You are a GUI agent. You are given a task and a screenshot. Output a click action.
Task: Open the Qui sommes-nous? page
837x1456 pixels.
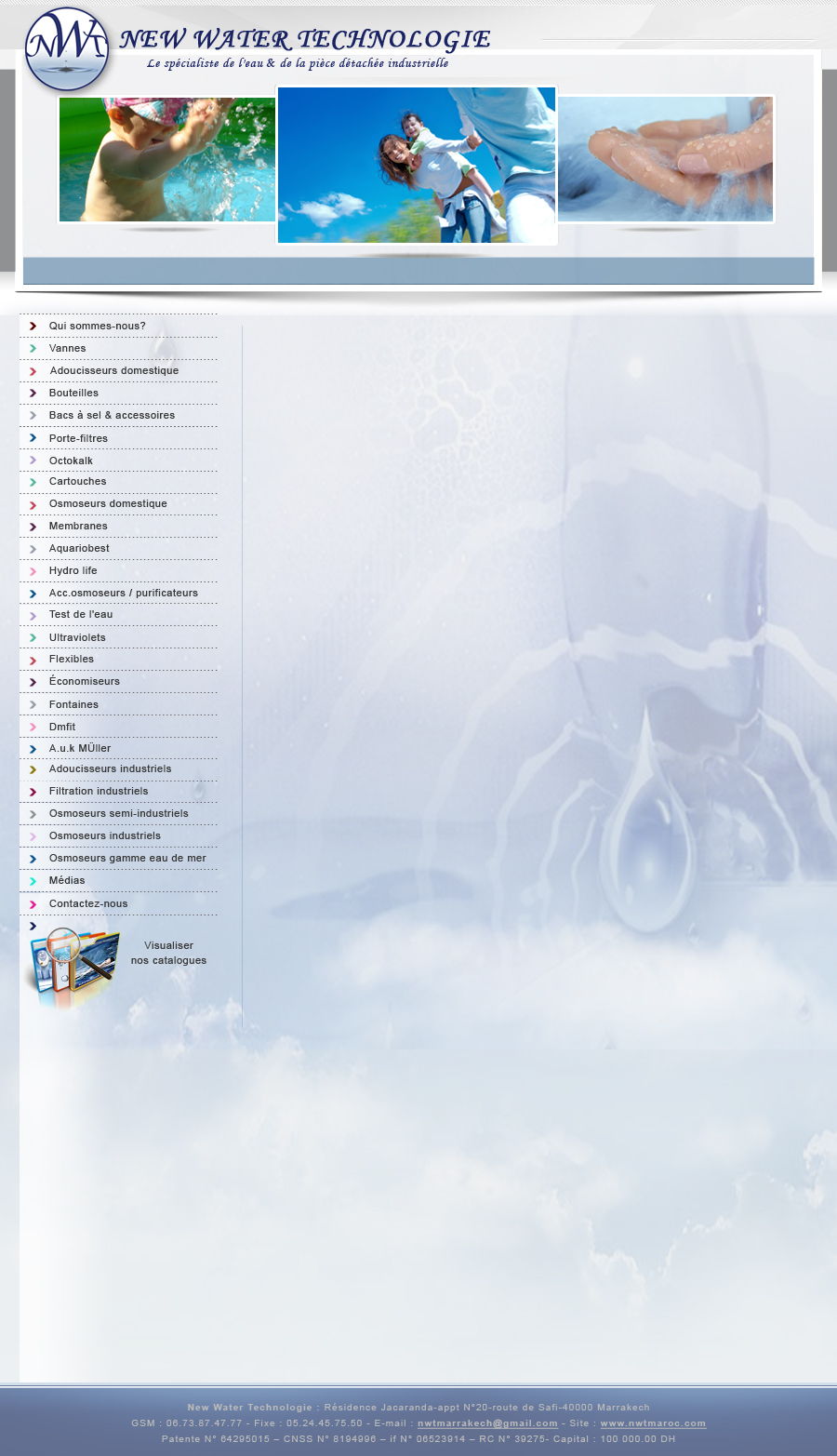(97, 327)
